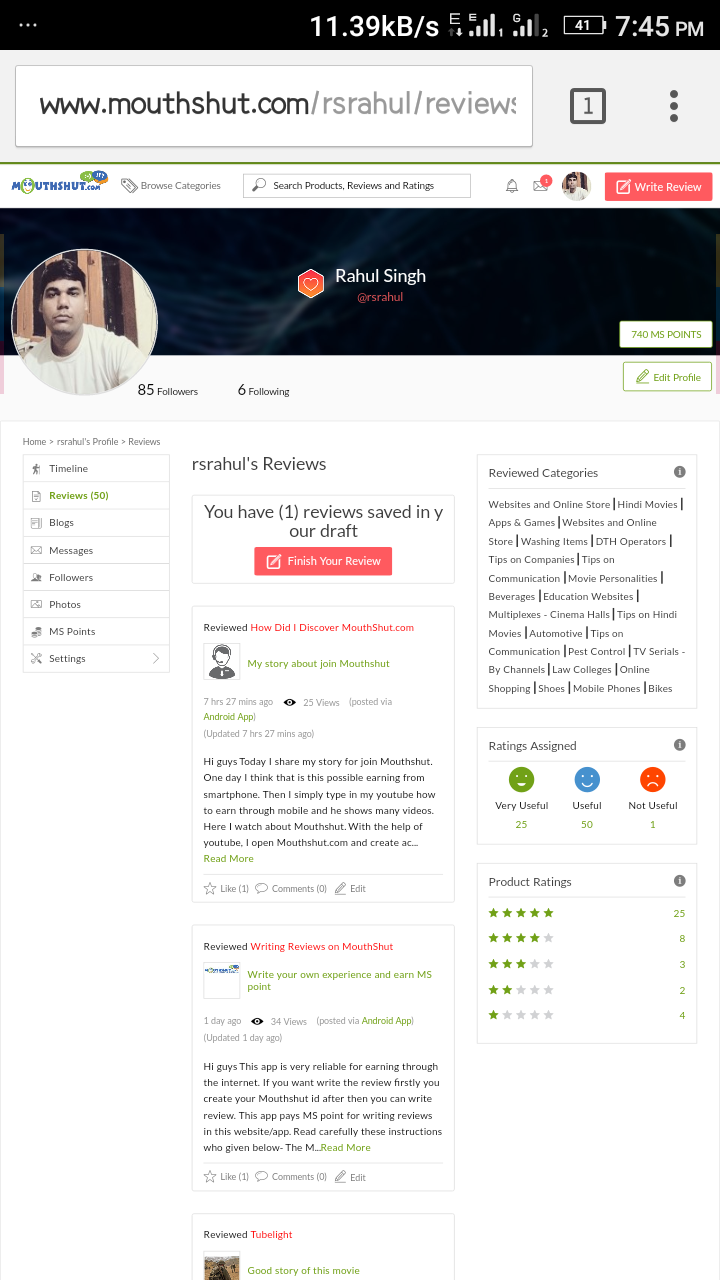
Task: Select the Very Useful smiley rating
Action: point(521,779)
